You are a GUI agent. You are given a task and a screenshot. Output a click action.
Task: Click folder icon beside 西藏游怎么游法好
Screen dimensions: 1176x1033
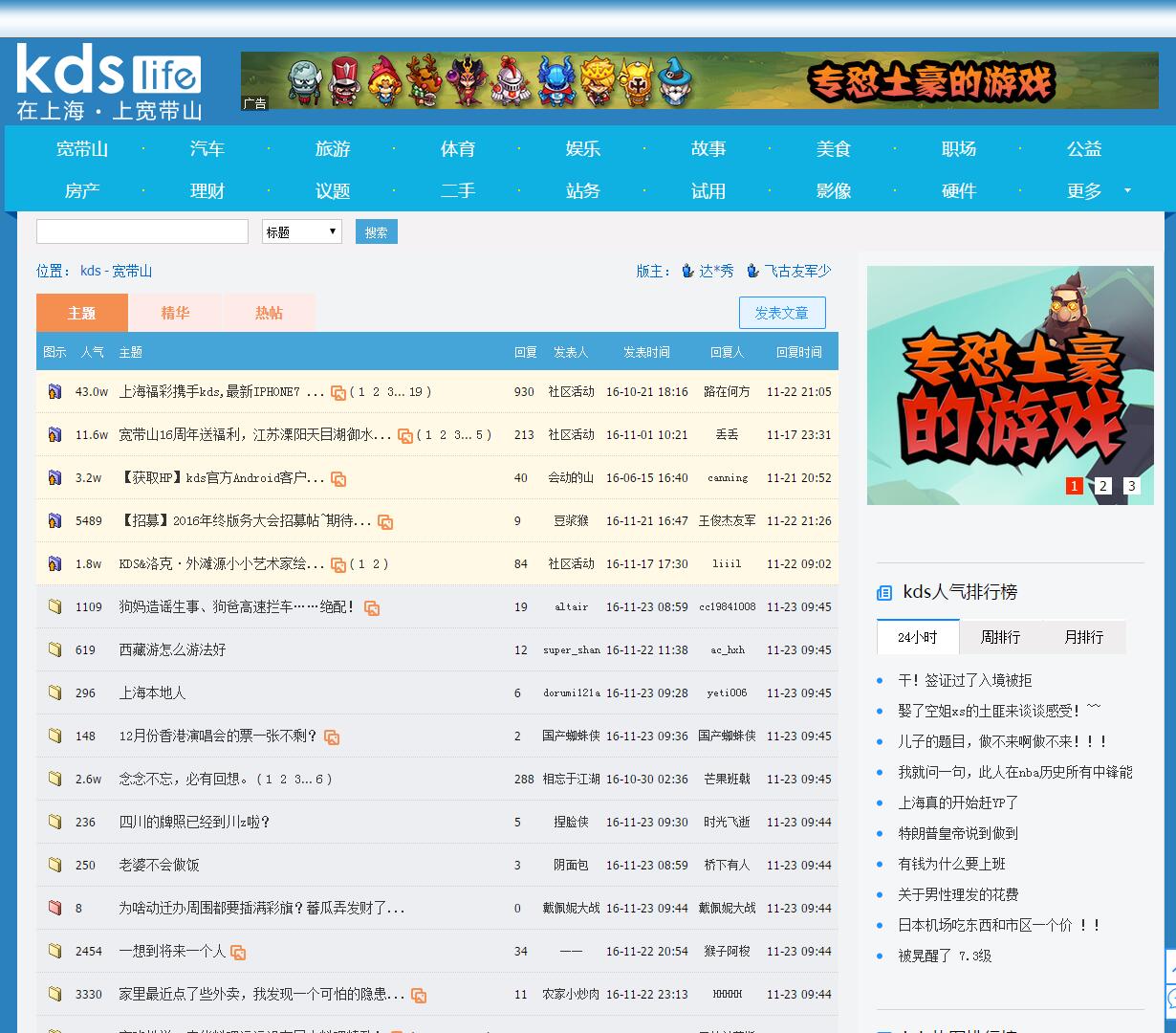tap(55, 649)
